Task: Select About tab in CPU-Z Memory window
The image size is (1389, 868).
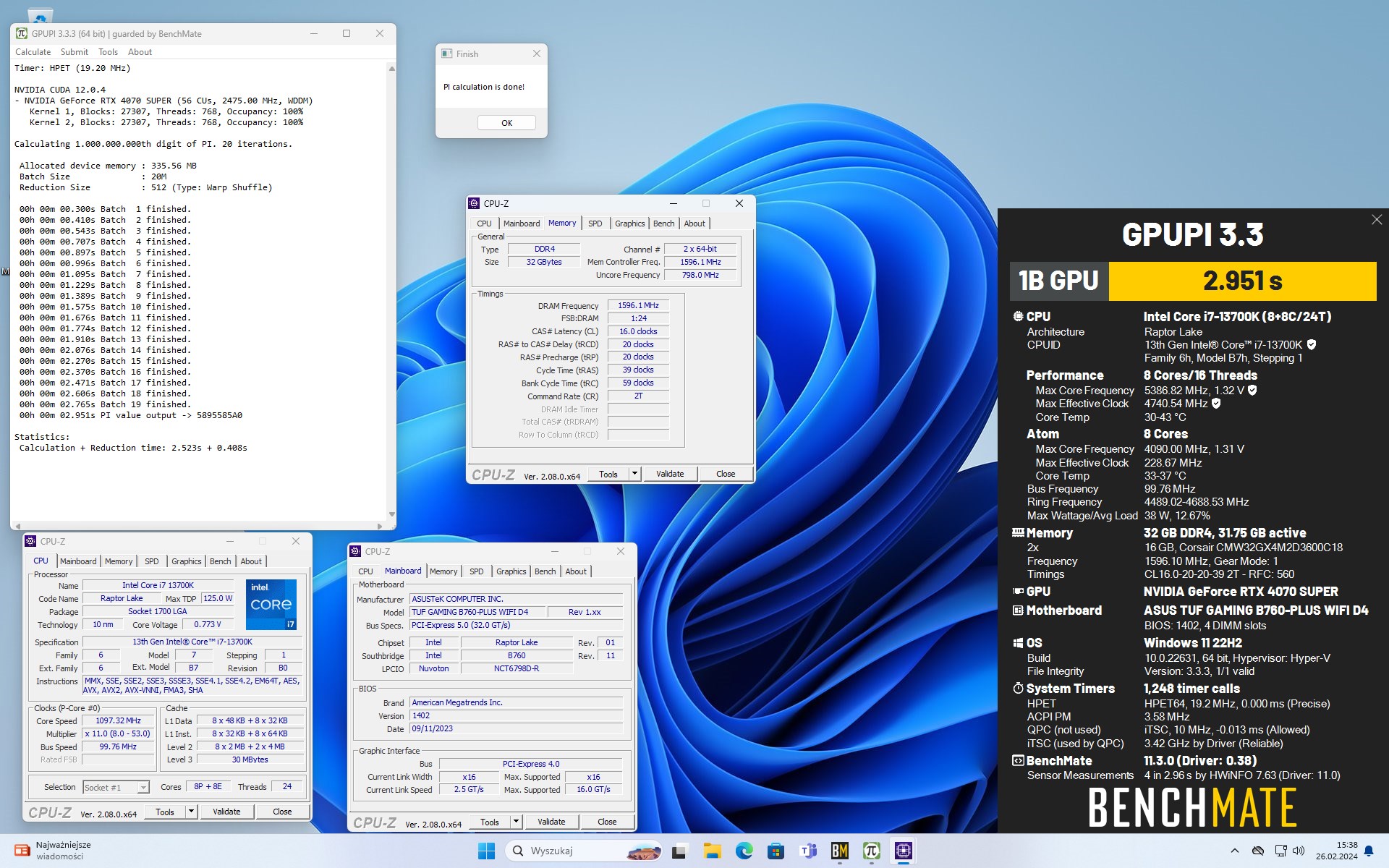Action: click(694, 224)
